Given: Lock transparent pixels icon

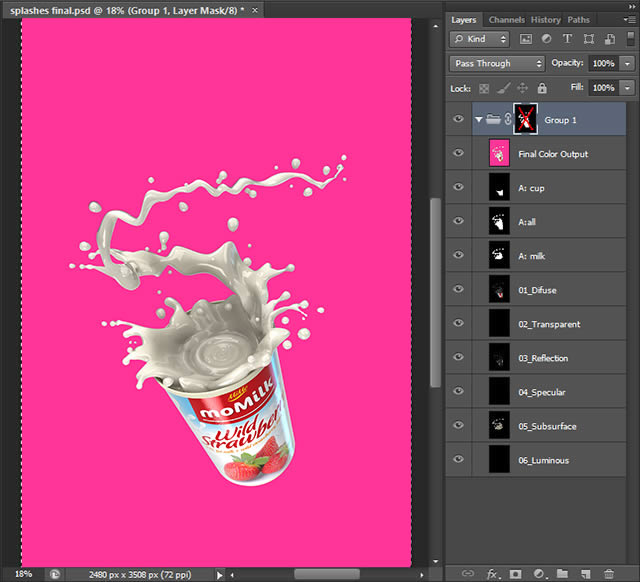Looking at the screenshot, I should click(484, 88).
